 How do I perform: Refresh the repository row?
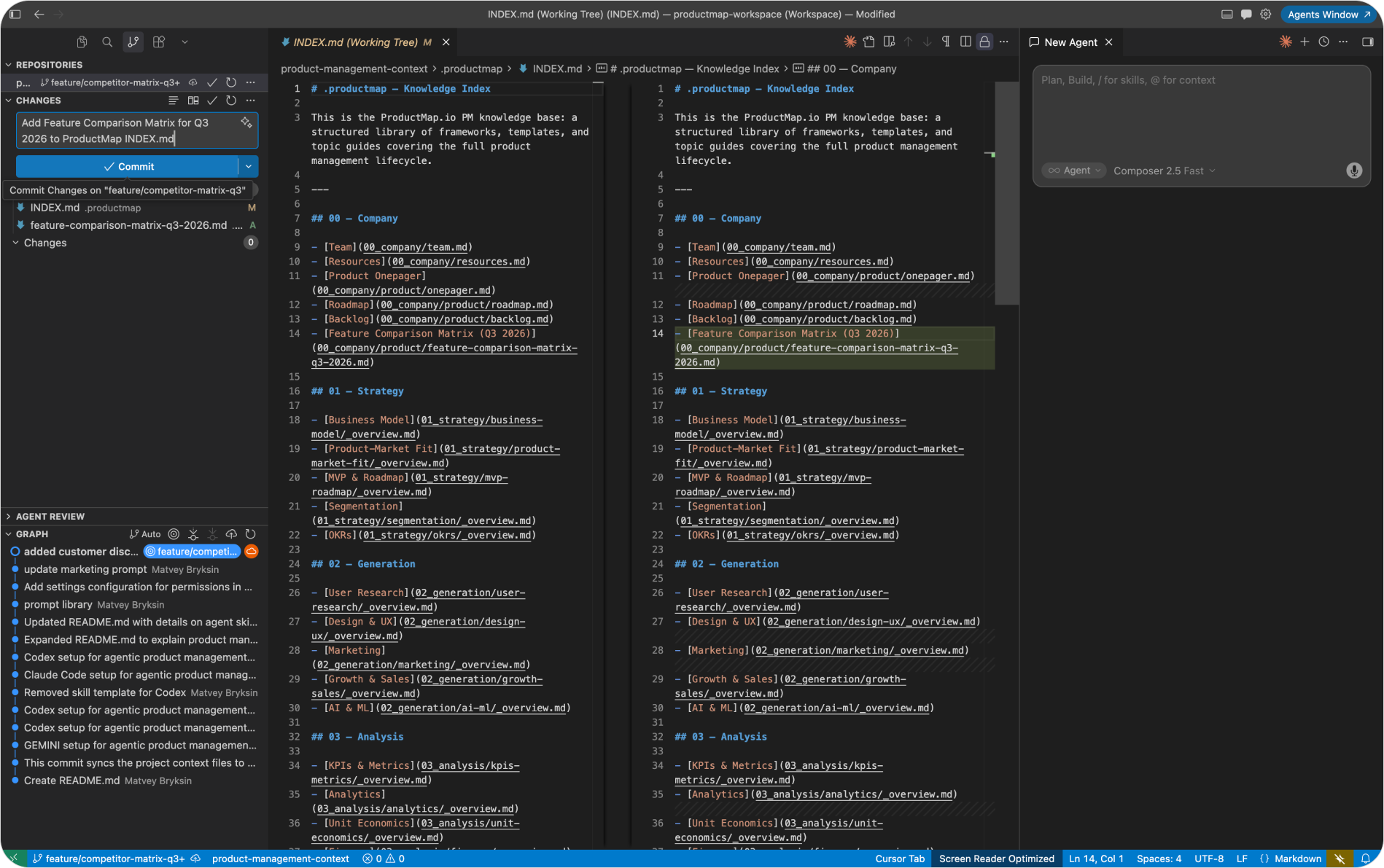pos(231,82)
